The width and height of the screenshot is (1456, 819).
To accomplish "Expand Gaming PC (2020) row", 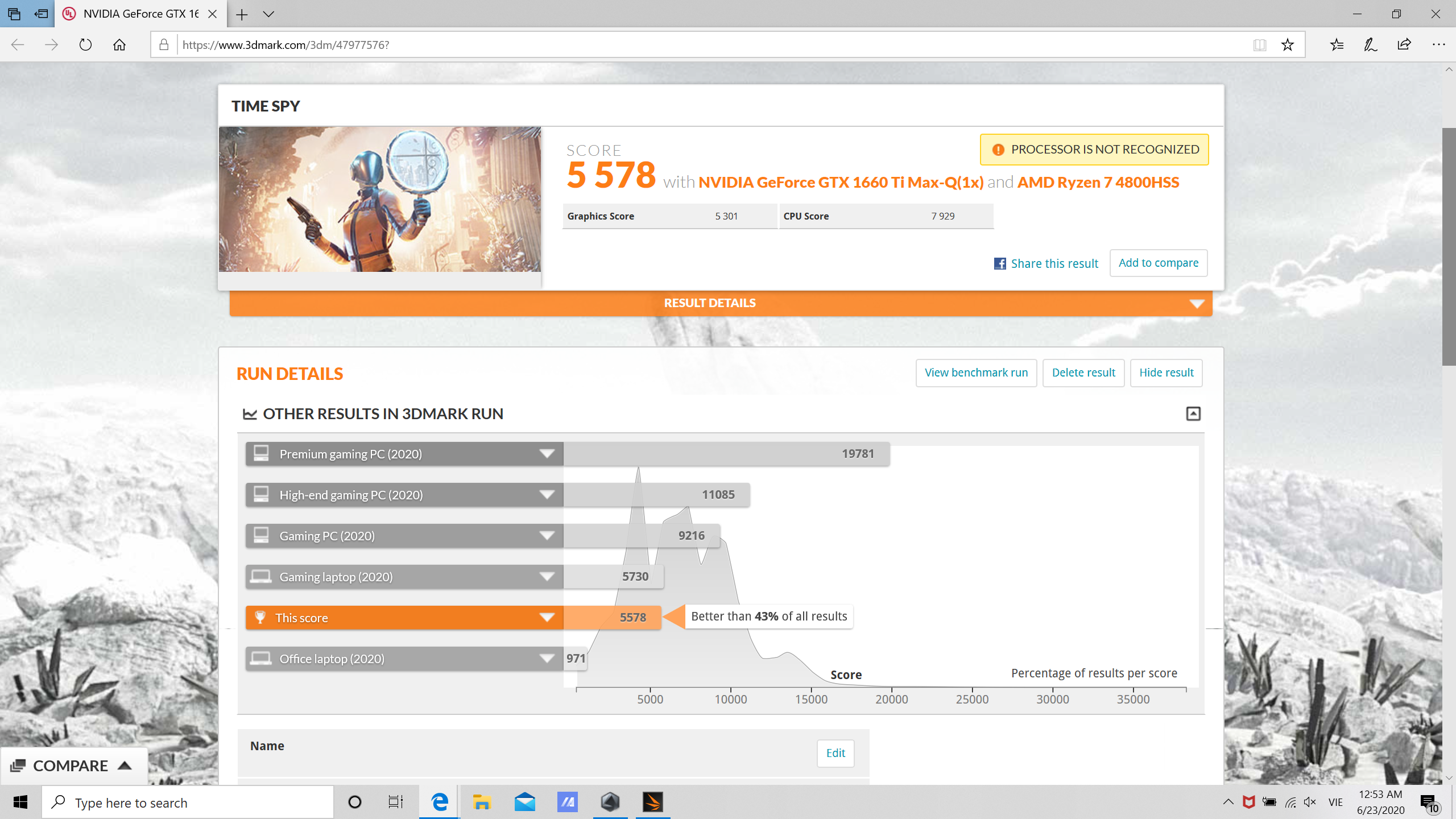I will [x=404, y=536].
